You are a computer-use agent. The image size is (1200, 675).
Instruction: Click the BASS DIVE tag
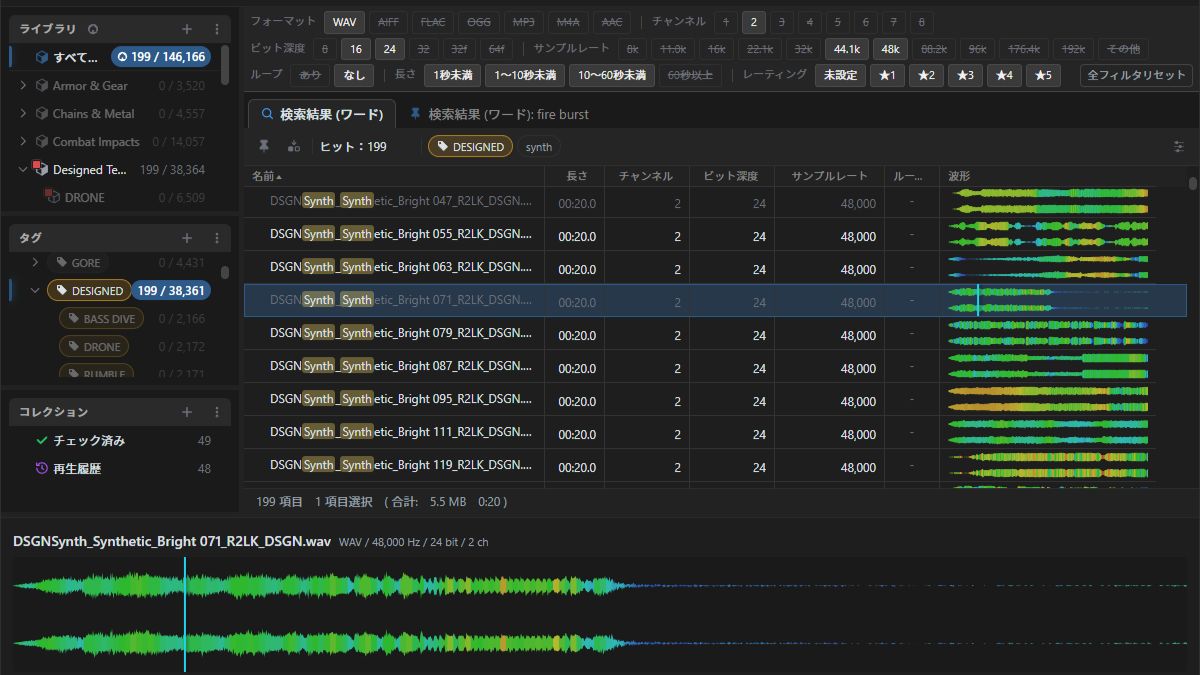101,319
